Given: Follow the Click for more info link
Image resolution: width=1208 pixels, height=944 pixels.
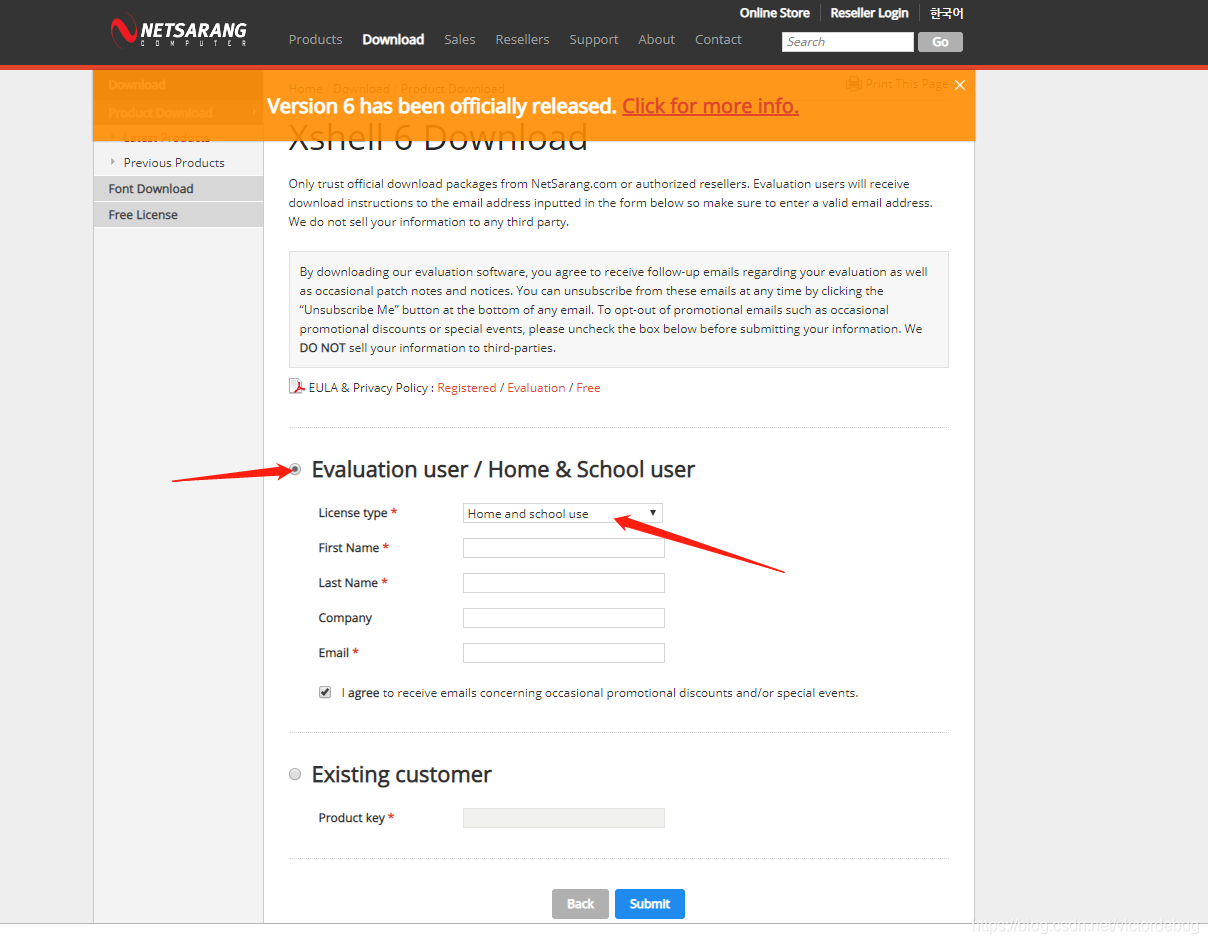Looking at the screenshot, I should (x=710, y=106).
